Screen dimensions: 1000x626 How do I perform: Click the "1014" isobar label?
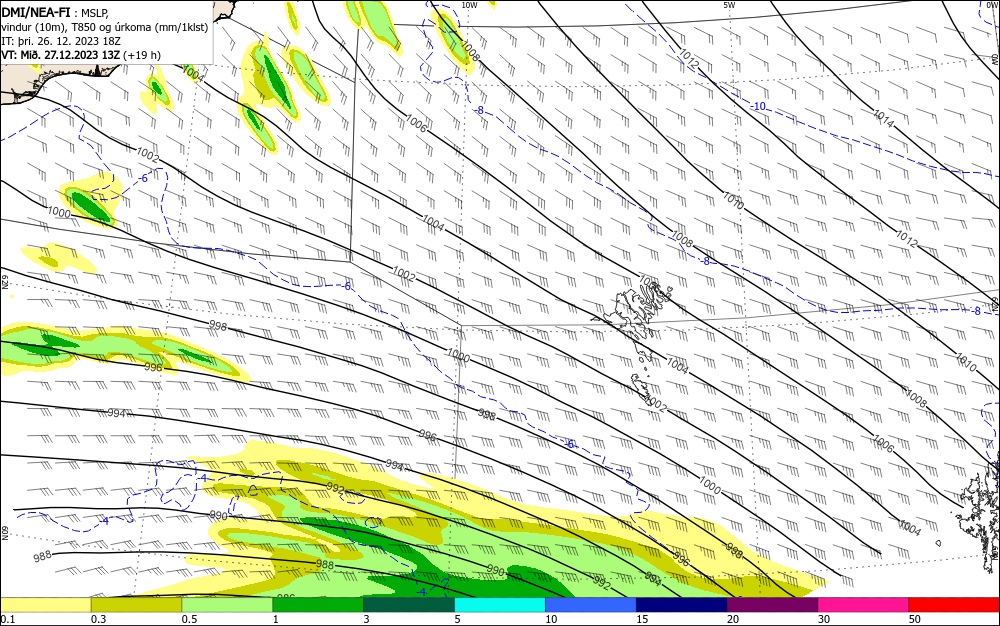tap(883, 119)
